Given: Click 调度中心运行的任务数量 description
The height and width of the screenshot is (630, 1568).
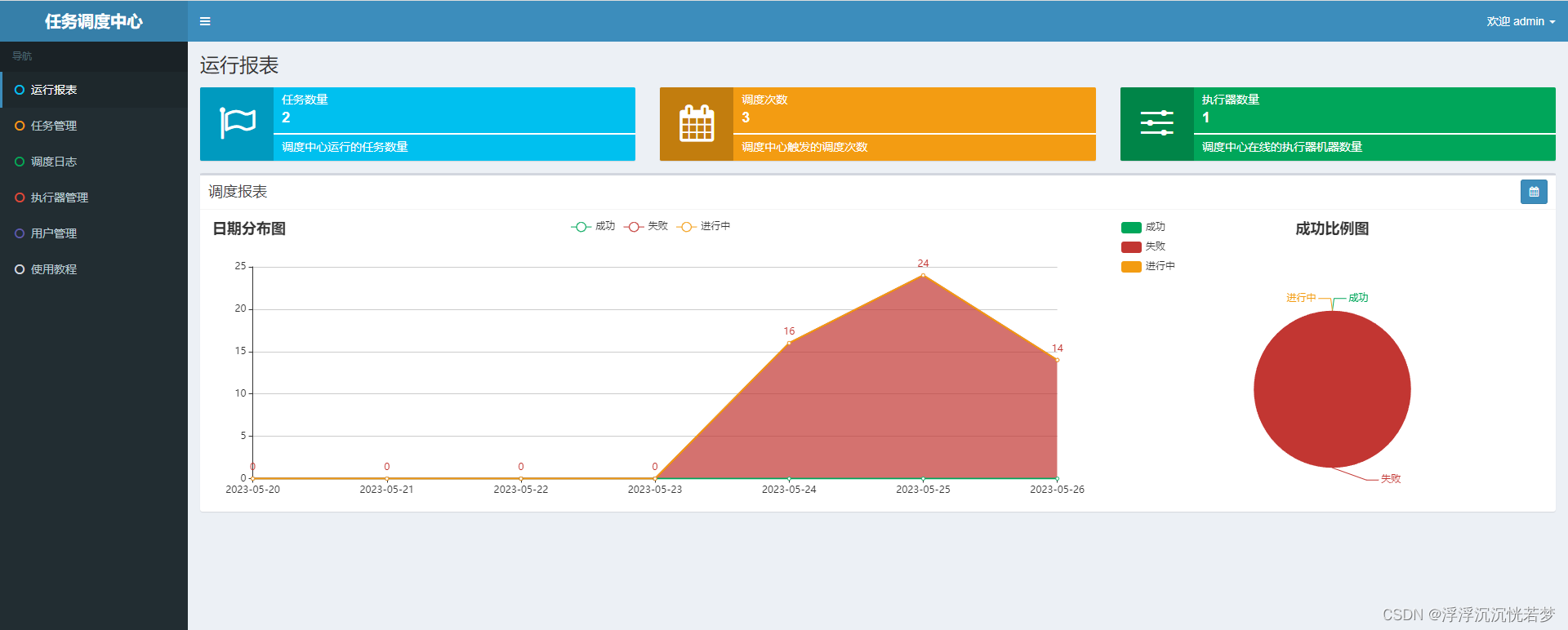Looking at the screenshot, I should [345, 147].
